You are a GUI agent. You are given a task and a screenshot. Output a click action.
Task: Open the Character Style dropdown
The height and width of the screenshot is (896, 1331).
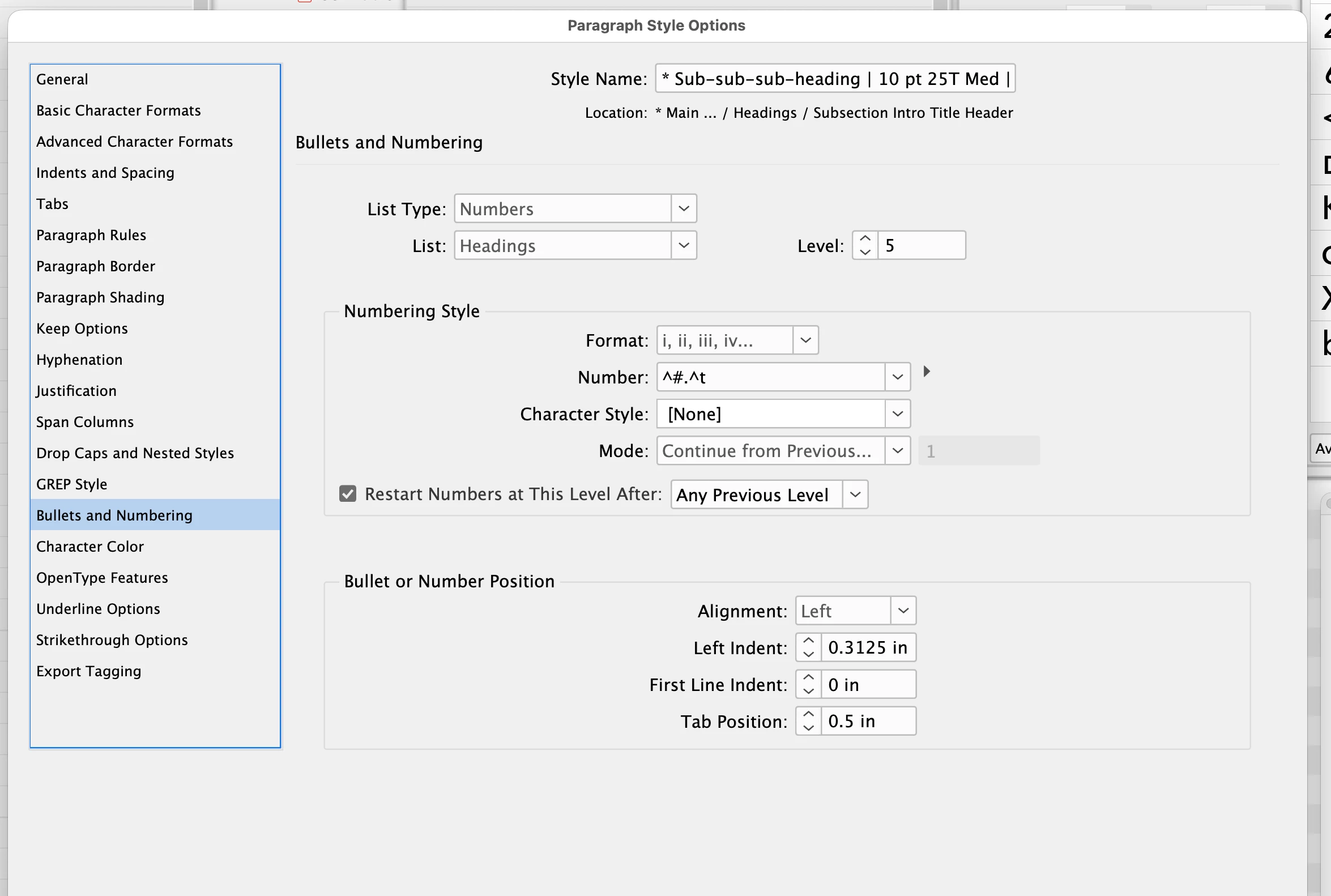[x=783, y=413]
